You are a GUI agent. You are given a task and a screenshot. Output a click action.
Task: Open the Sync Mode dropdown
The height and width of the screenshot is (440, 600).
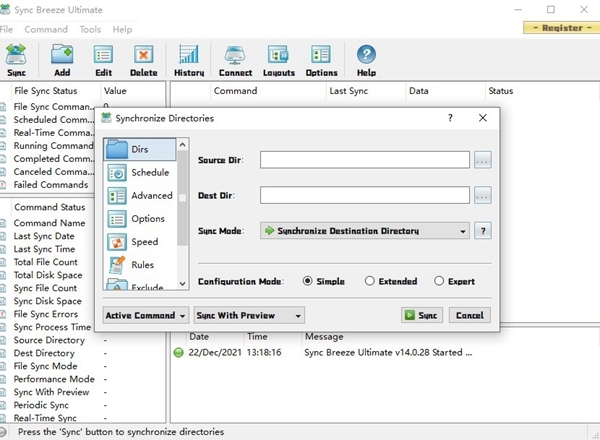[x=365, y=231]
